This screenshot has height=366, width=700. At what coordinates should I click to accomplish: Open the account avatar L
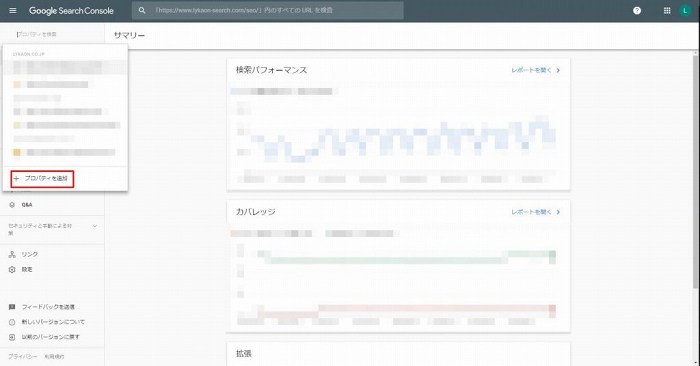(685, 10)
